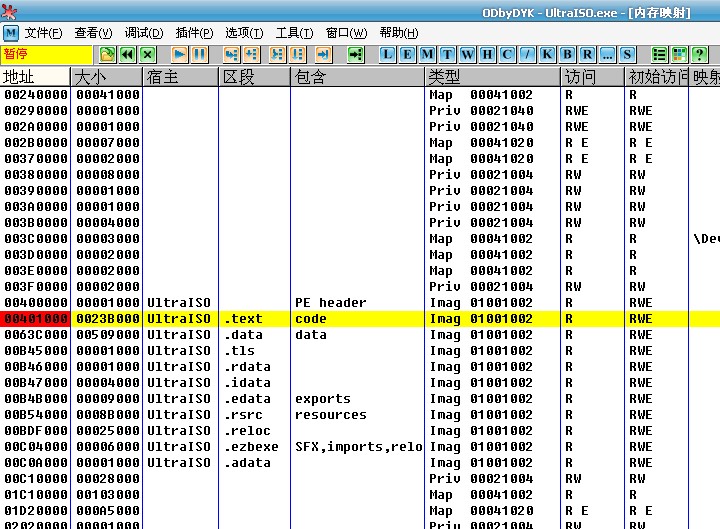720x529 pixels.
Task: Open Threads window with T button
Action: tap(447, 55)
